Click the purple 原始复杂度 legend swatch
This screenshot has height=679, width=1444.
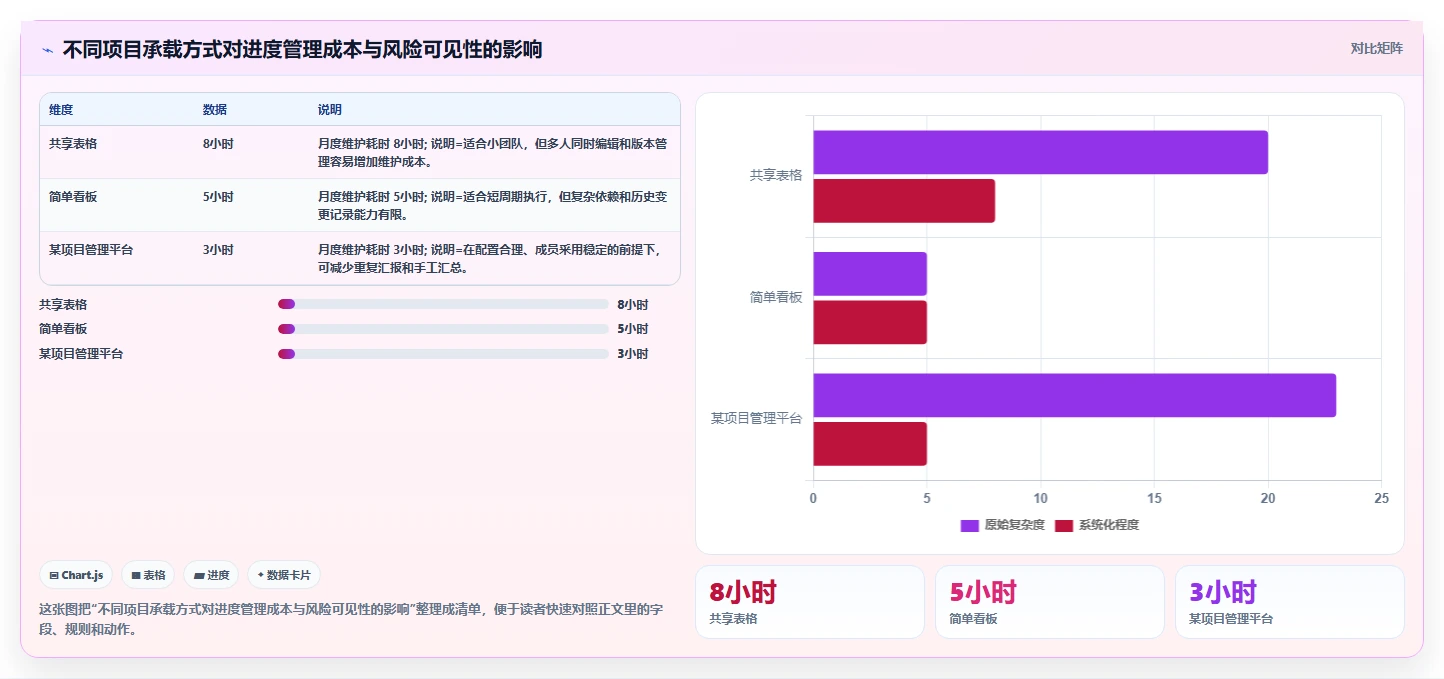970,525
